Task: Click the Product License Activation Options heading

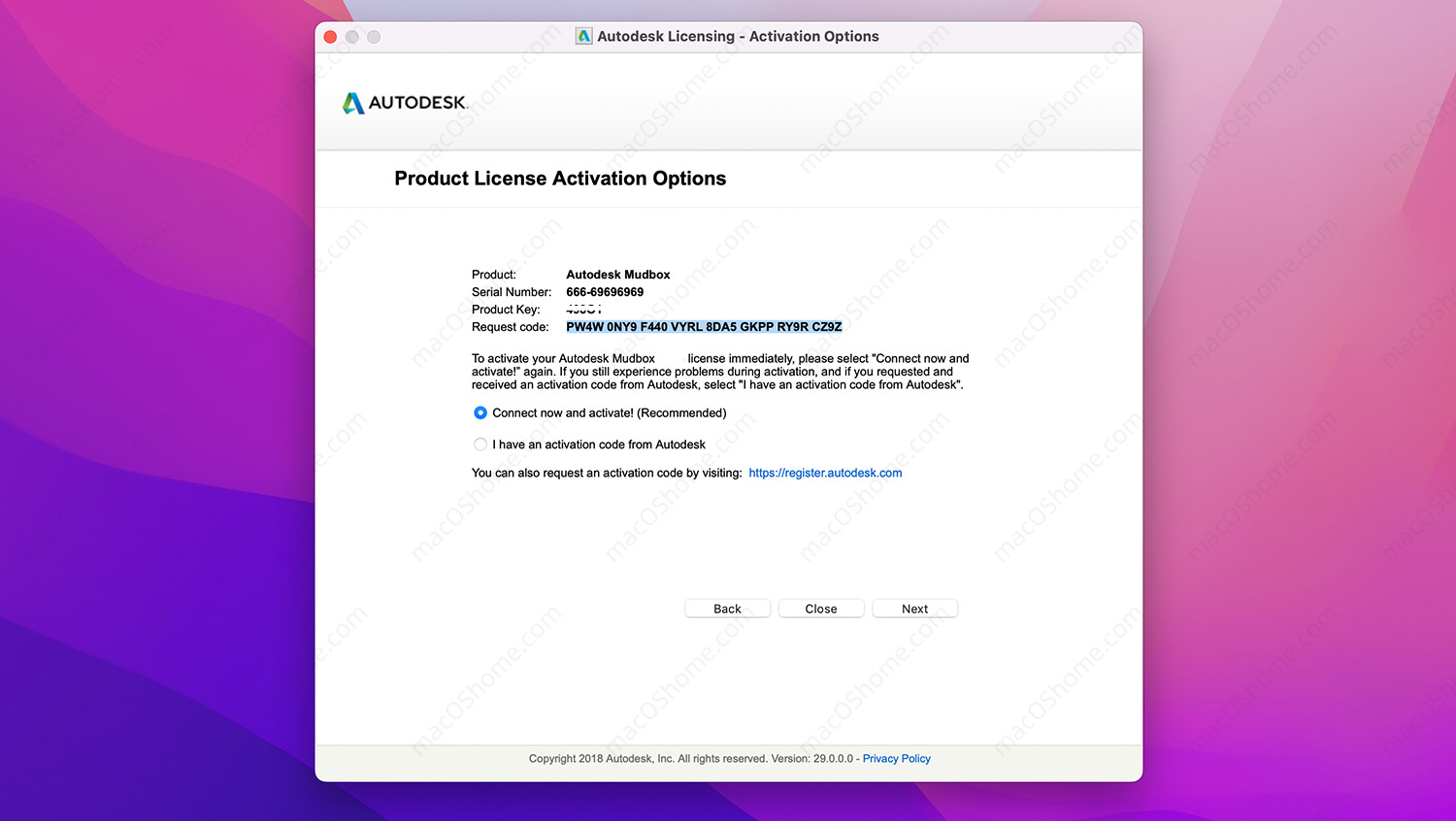Action: tap(560, 179)
